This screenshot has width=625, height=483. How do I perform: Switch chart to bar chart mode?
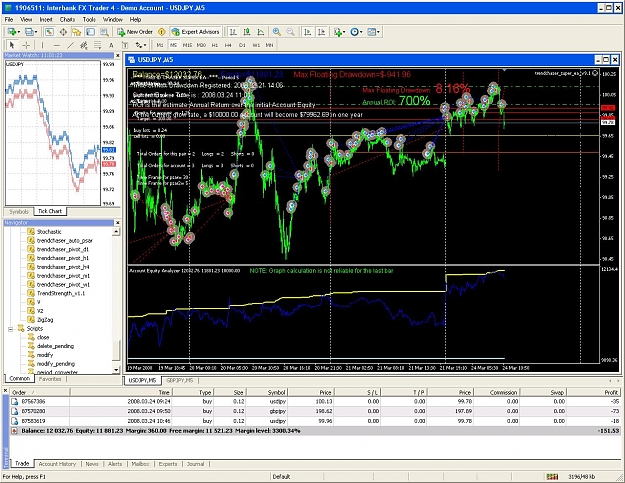(x=233, y=32)
